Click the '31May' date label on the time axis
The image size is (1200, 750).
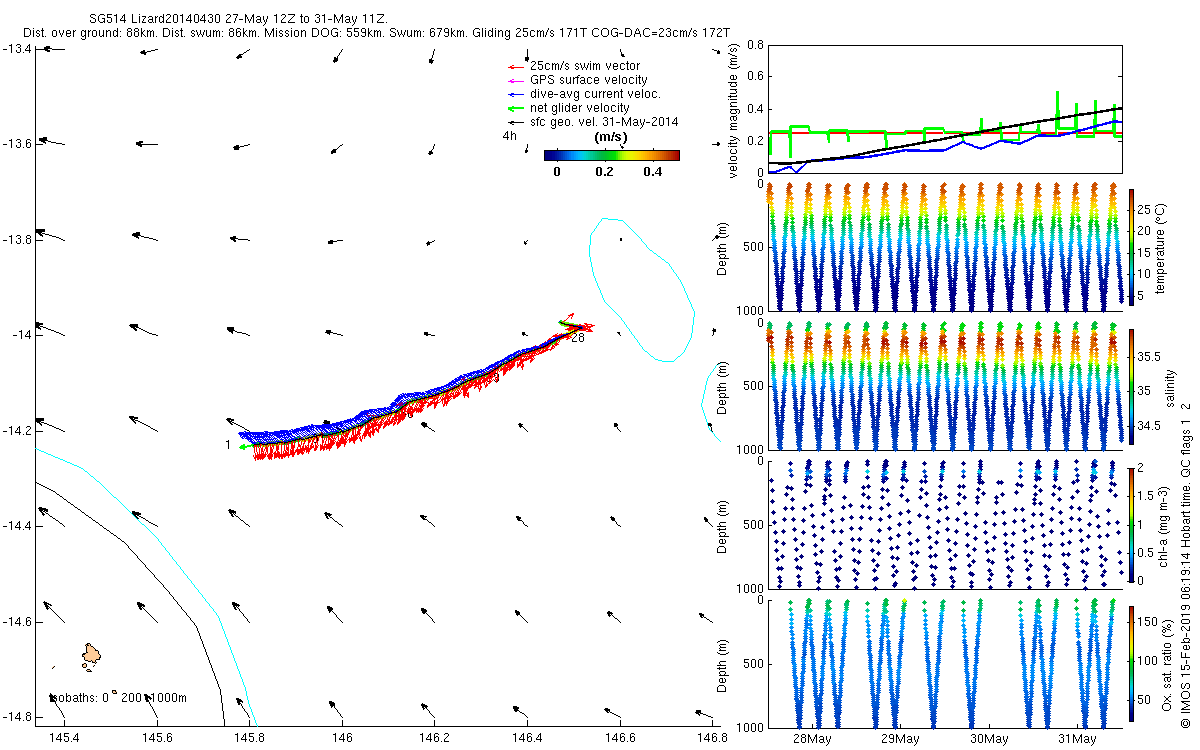pos(1077,739)
